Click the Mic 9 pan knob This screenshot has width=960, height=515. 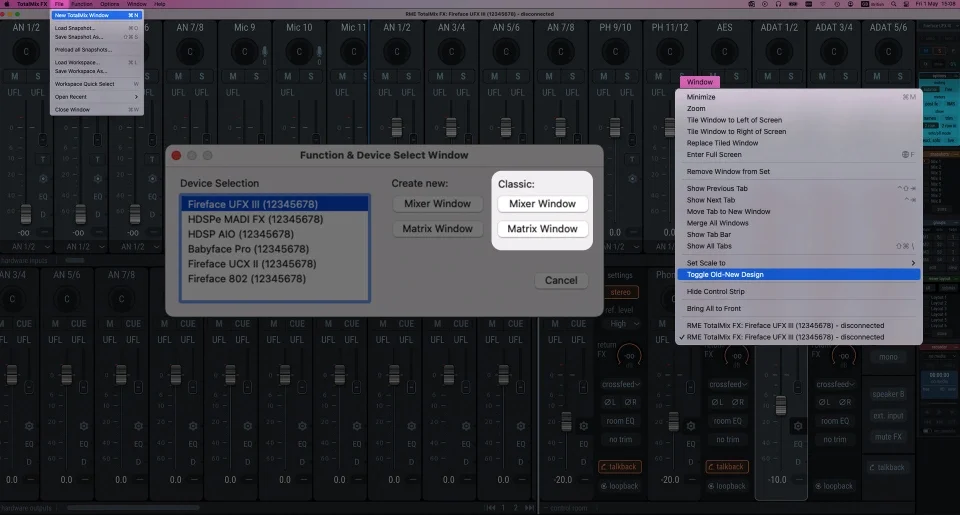244,51
